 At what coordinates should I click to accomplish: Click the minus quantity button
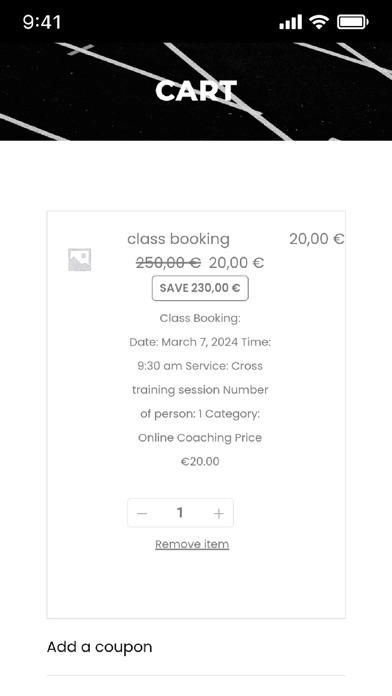pos(142,514)
